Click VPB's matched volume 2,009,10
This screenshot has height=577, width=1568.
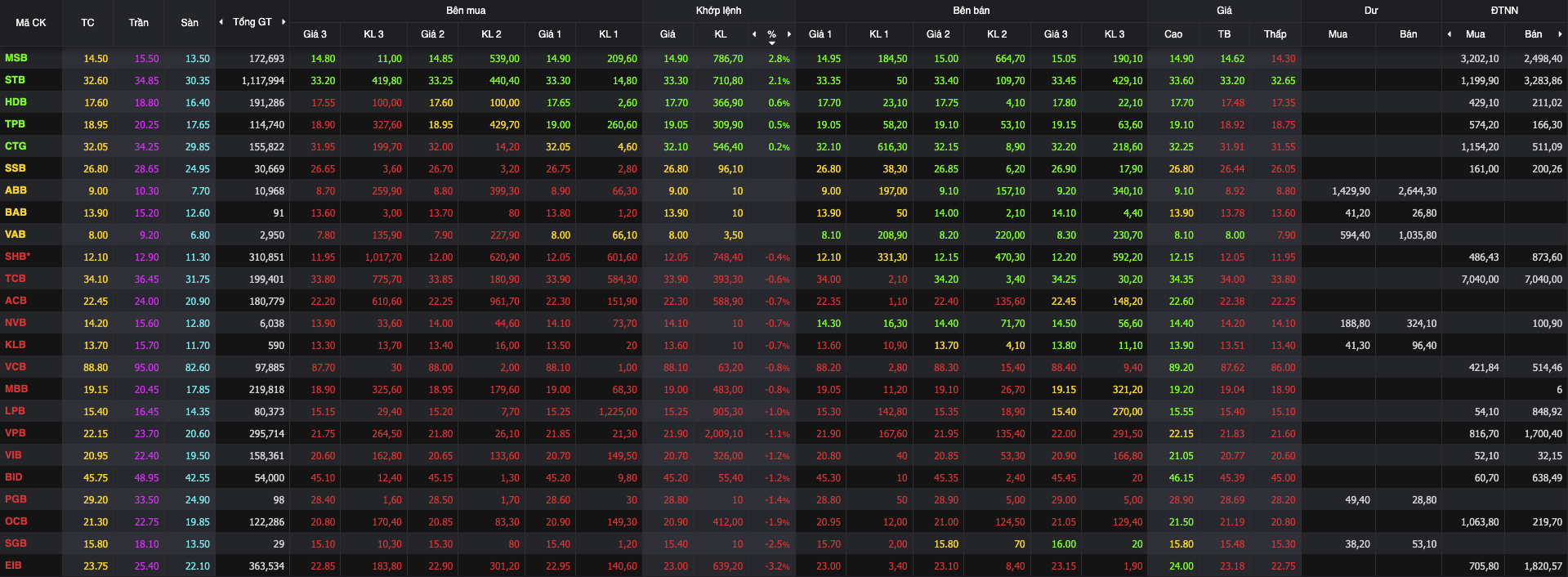(724, 434)
